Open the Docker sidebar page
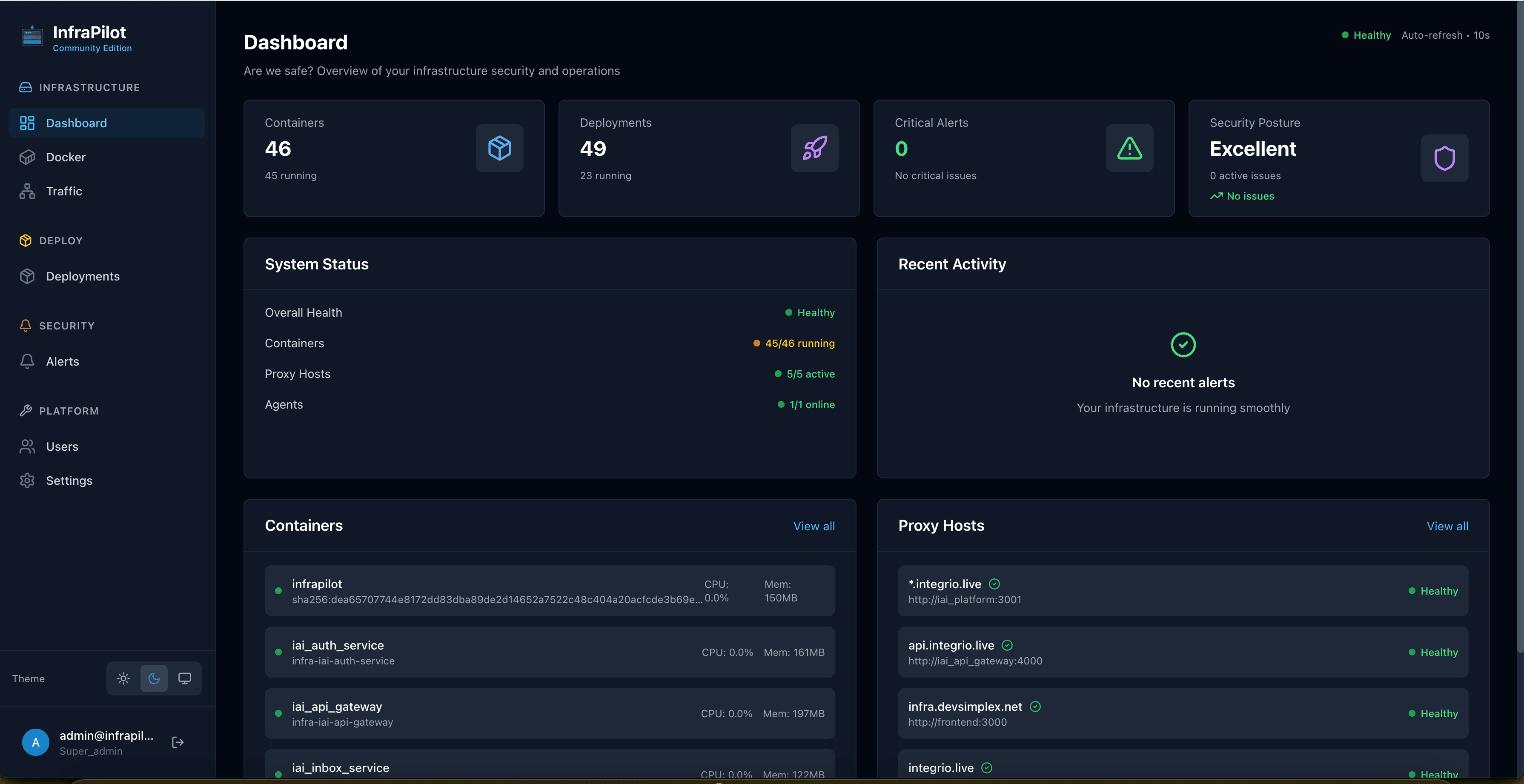 66,157
